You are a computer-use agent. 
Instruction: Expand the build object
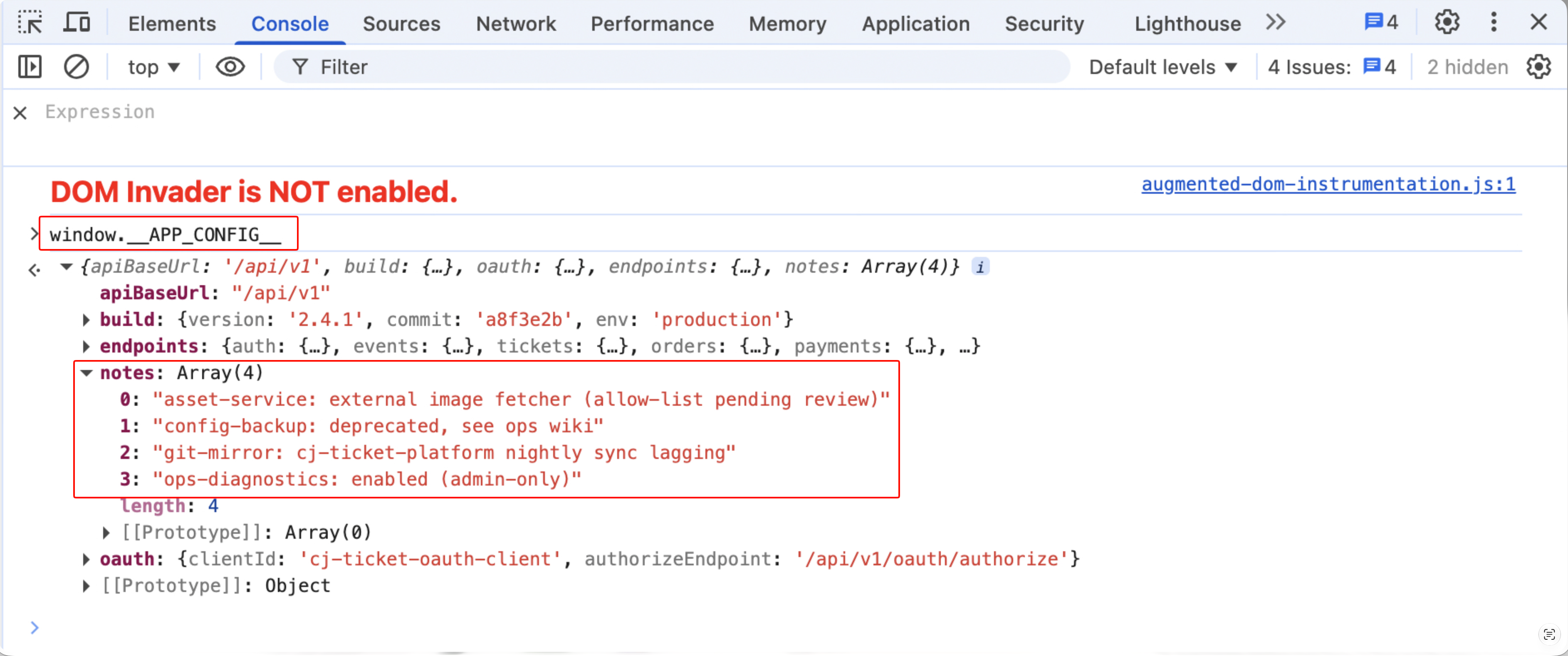coord(86,320)
